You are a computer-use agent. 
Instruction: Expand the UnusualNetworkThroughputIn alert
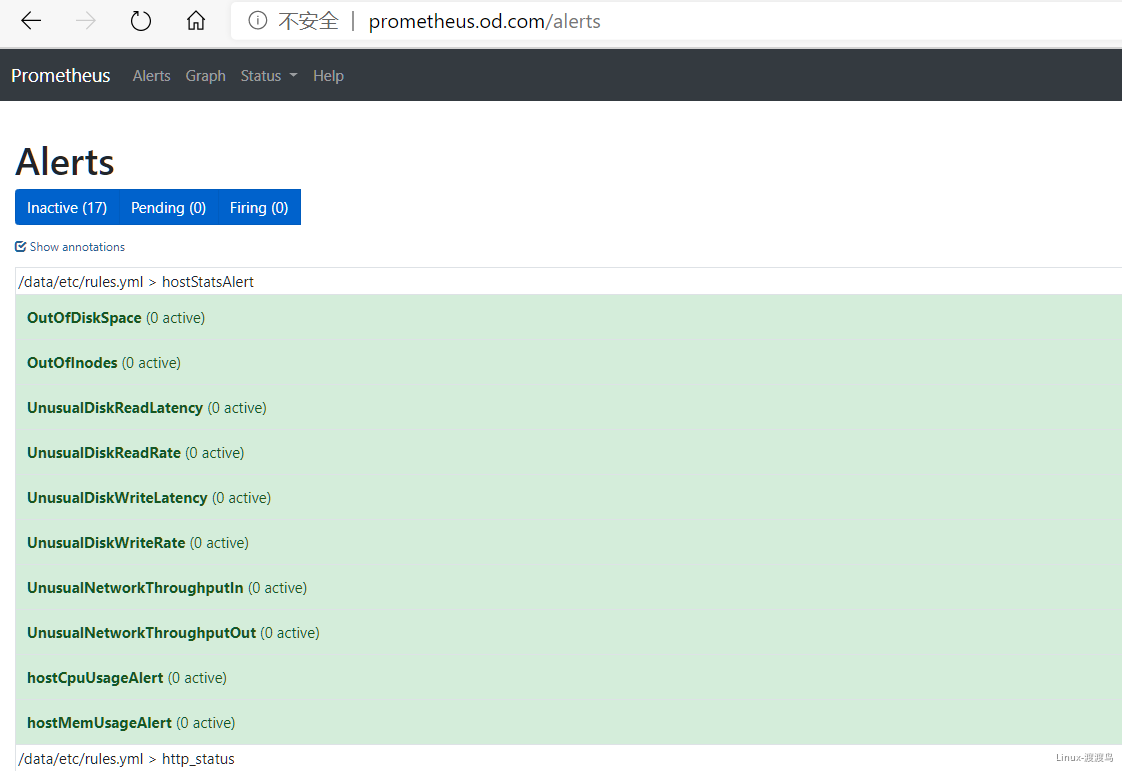pyautogui.click(x=569, y=588)
